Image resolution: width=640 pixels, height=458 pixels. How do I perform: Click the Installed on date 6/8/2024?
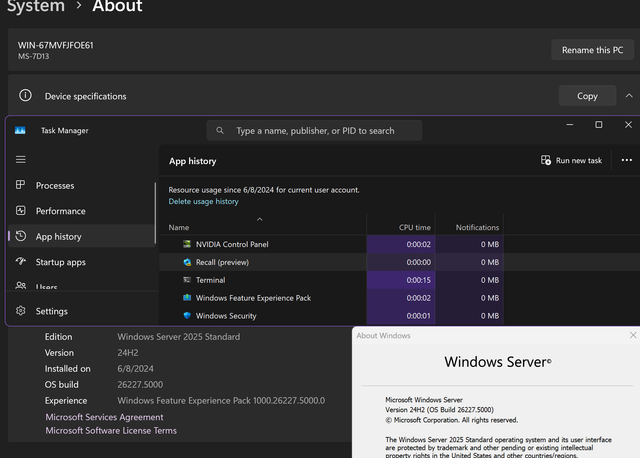136,369
